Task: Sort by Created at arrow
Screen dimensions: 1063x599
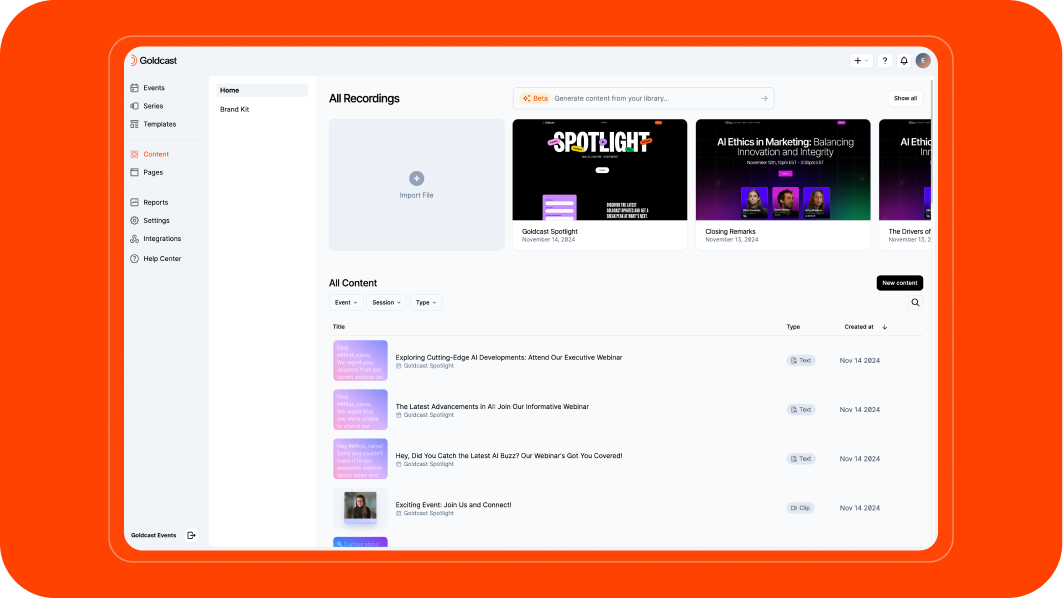Action: 884,327
